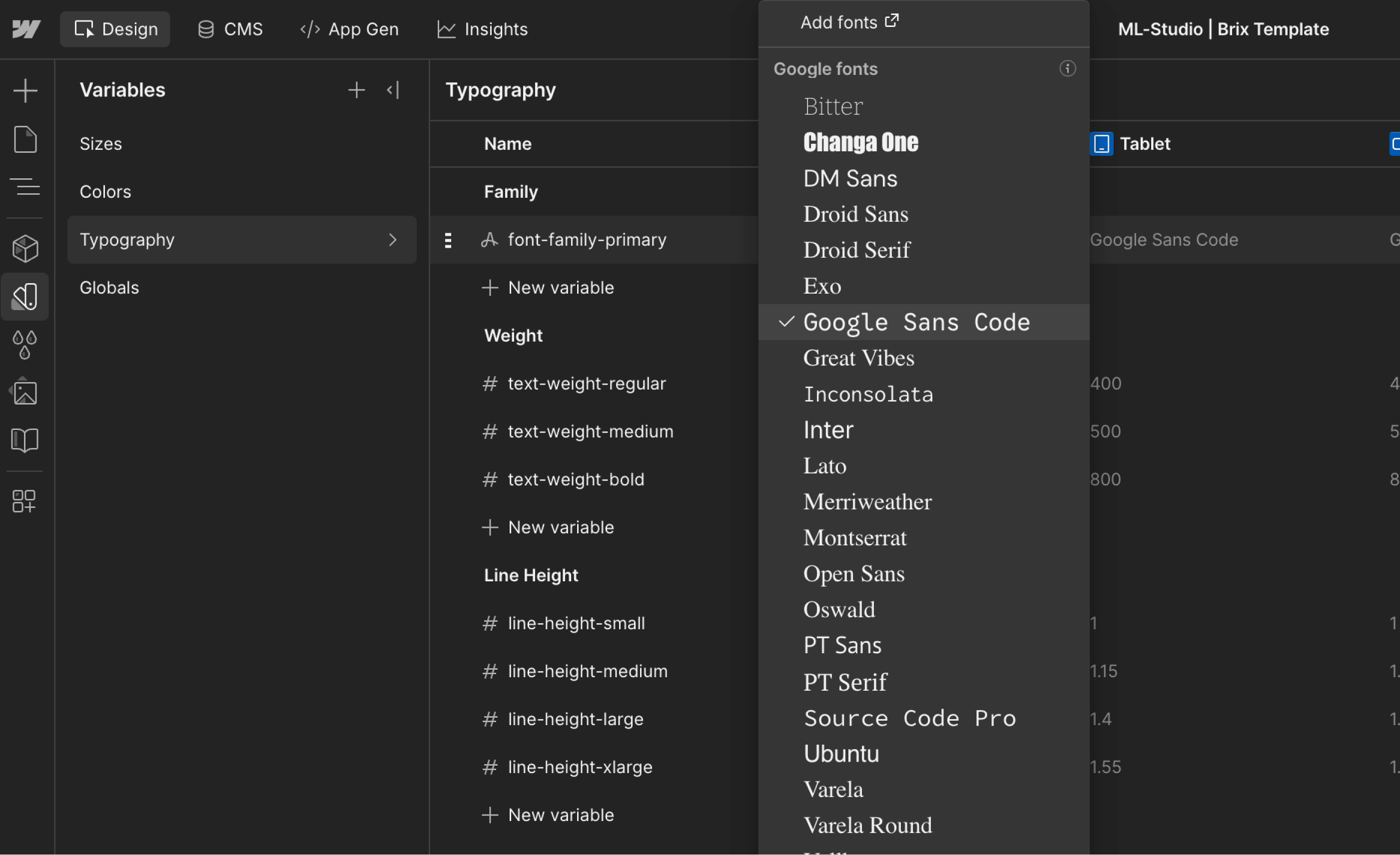Select Source Code Pro from the dropdown
The height and width of the screenshot is (855, 1400).
tap(909, 718)
